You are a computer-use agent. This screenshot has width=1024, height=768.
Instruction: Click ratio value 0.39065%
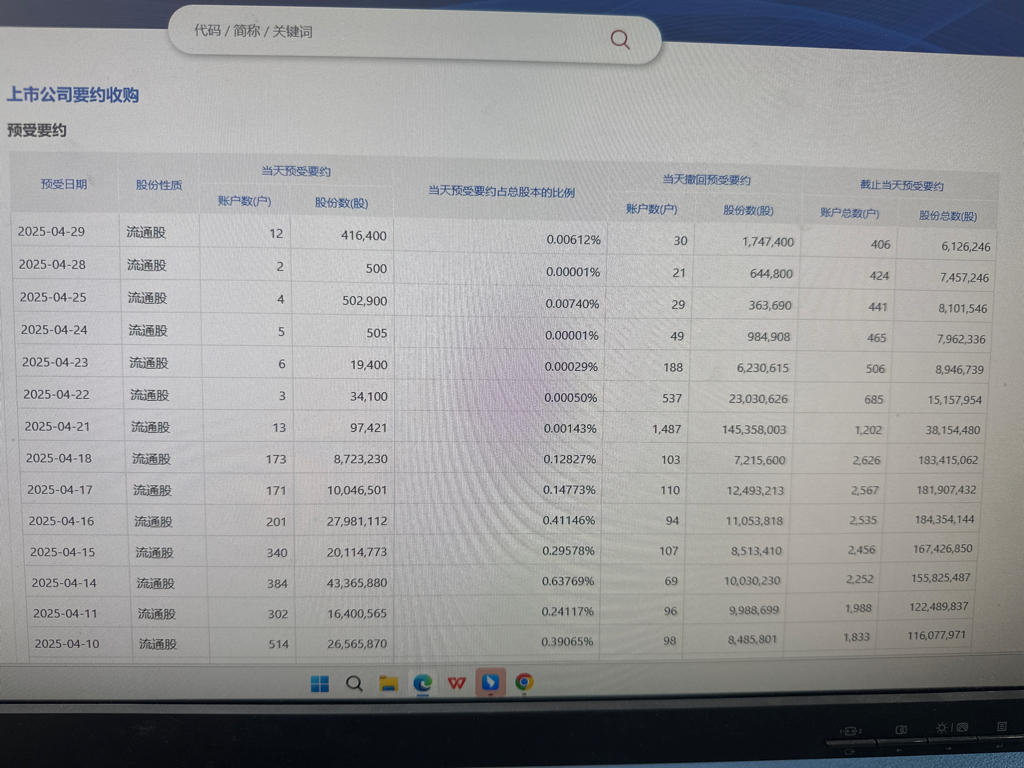(567, 641)
